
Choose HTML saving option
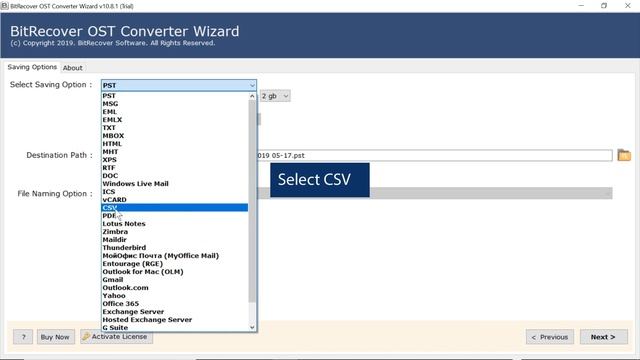pos(175,144)
